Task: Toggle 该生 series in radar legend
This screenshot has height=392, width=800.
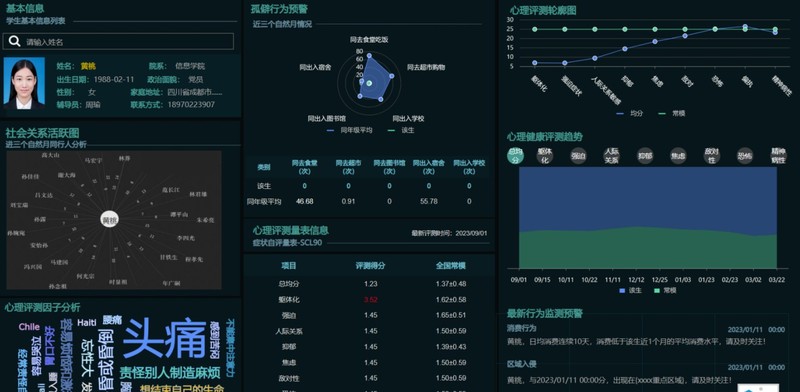Action: (x=401, y=130)
